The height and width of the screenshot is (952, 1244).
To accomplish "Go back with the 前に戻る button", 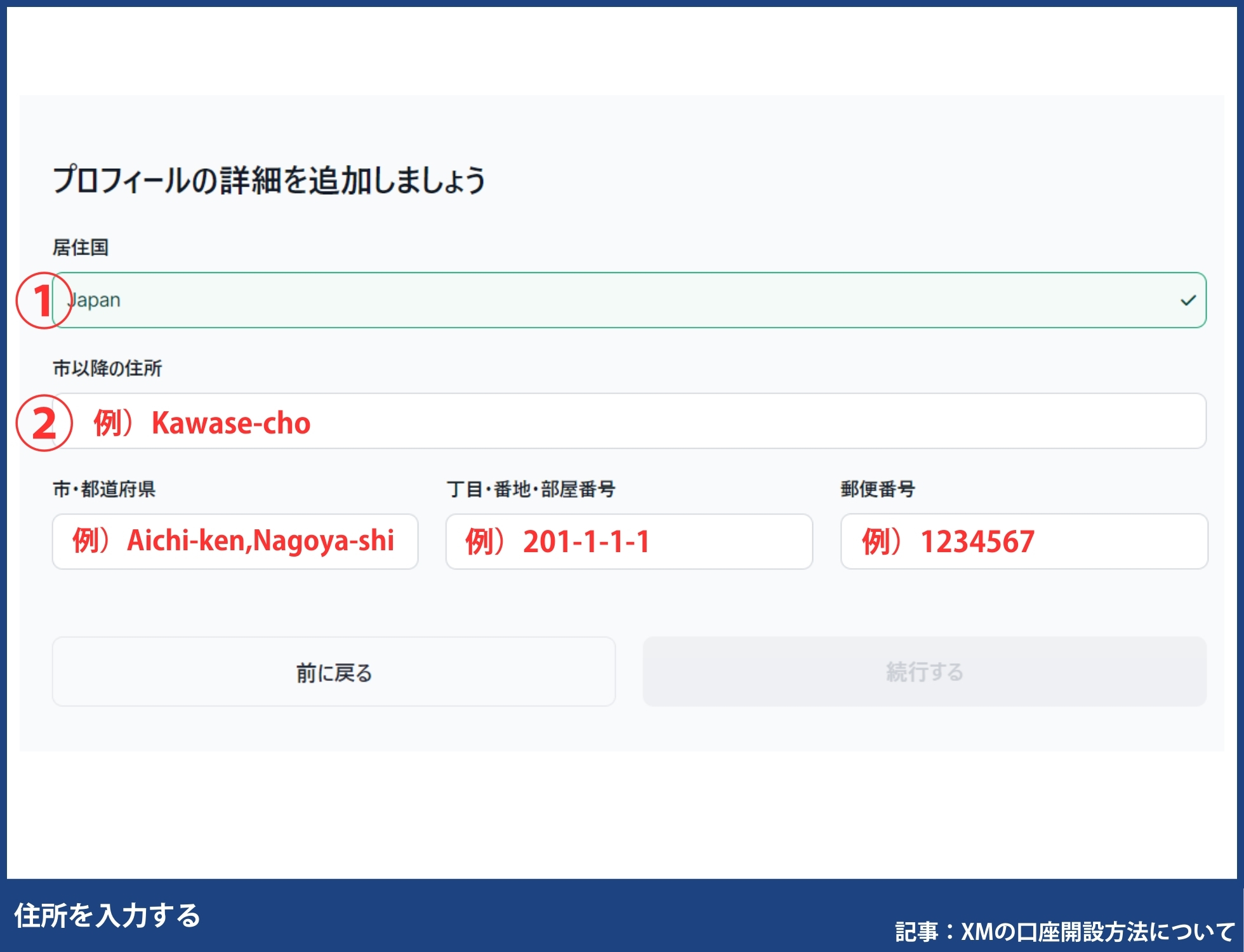I will click(334, 671).
